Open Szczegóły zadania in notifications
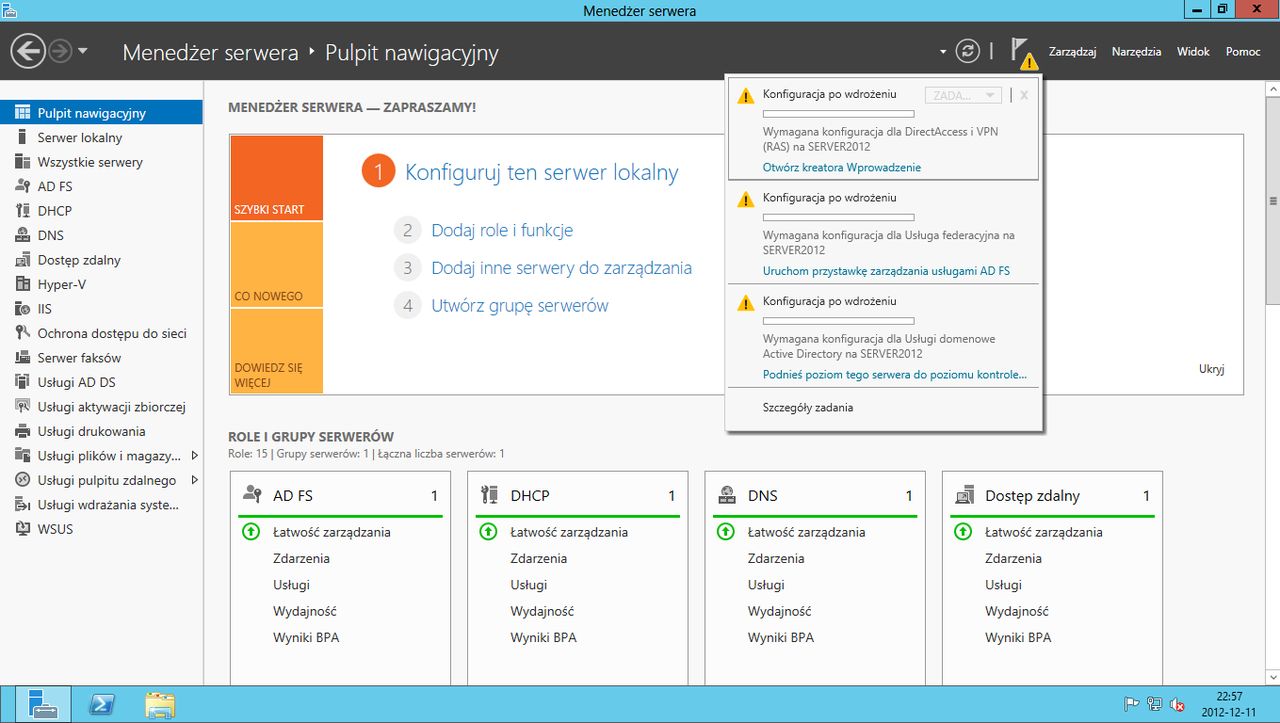1280x723 pixels. (x=808, y=407)
